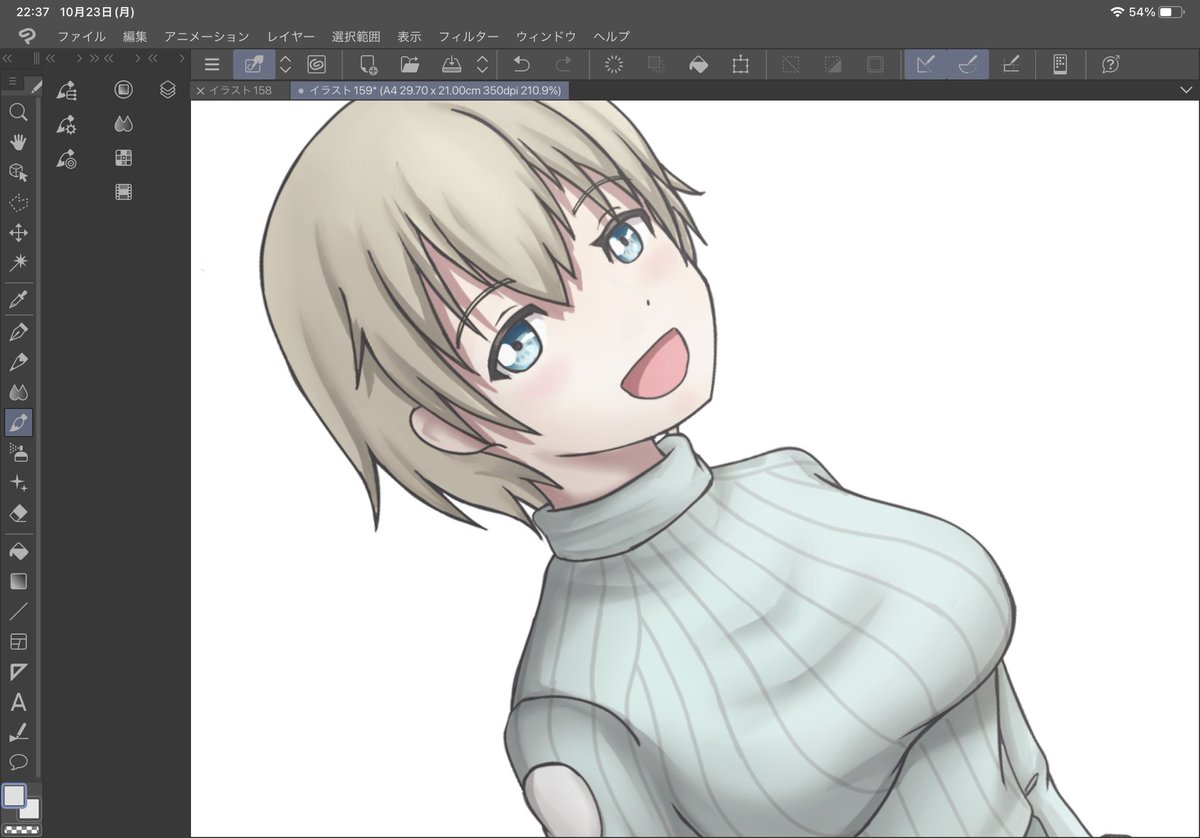
Task: Toggle Snap to Ruler in command bar
Action: click(x=926, y=65)
